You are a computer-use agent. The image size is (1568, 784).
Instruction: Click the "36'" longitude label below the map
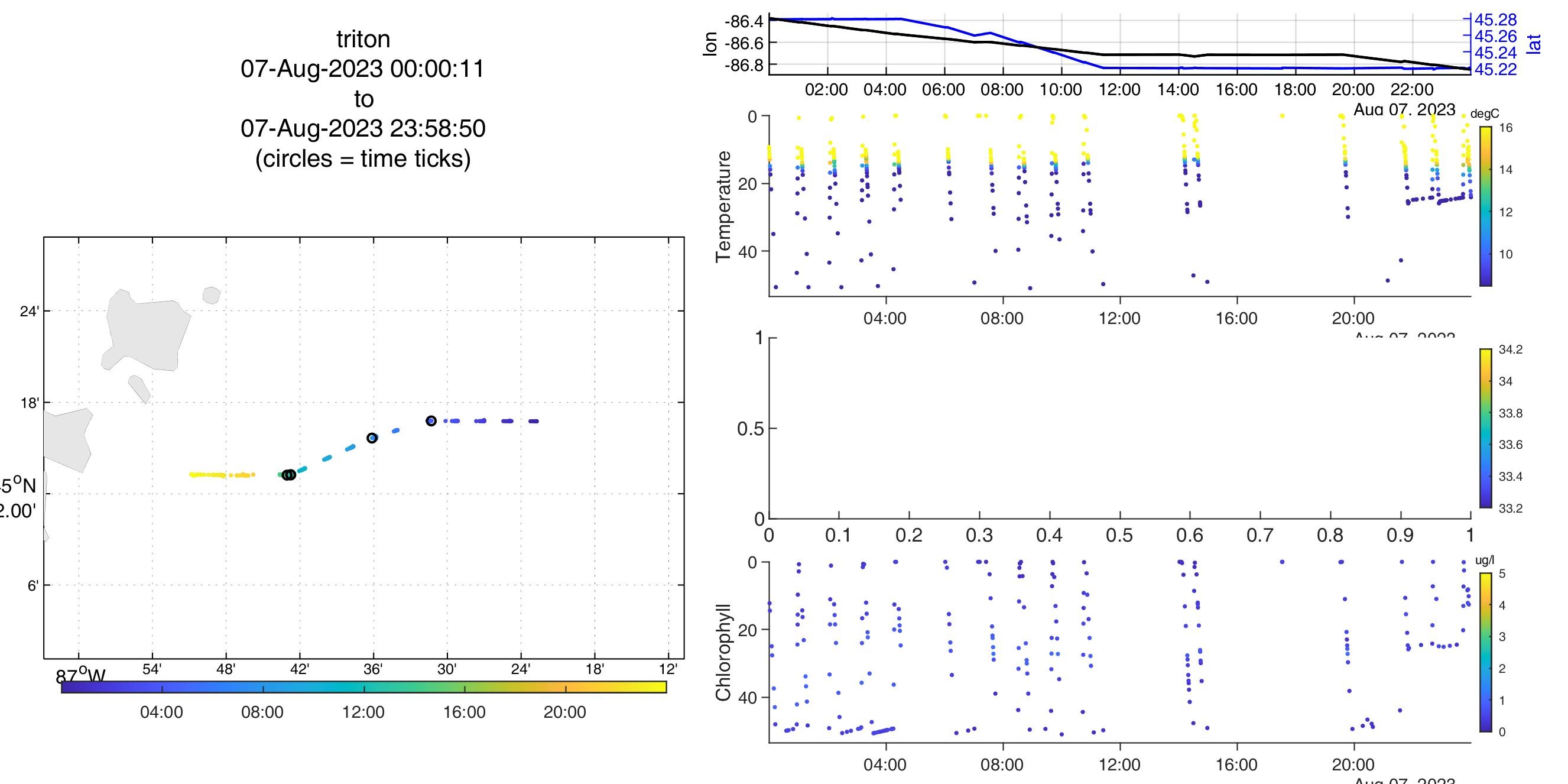pos(372,669)
